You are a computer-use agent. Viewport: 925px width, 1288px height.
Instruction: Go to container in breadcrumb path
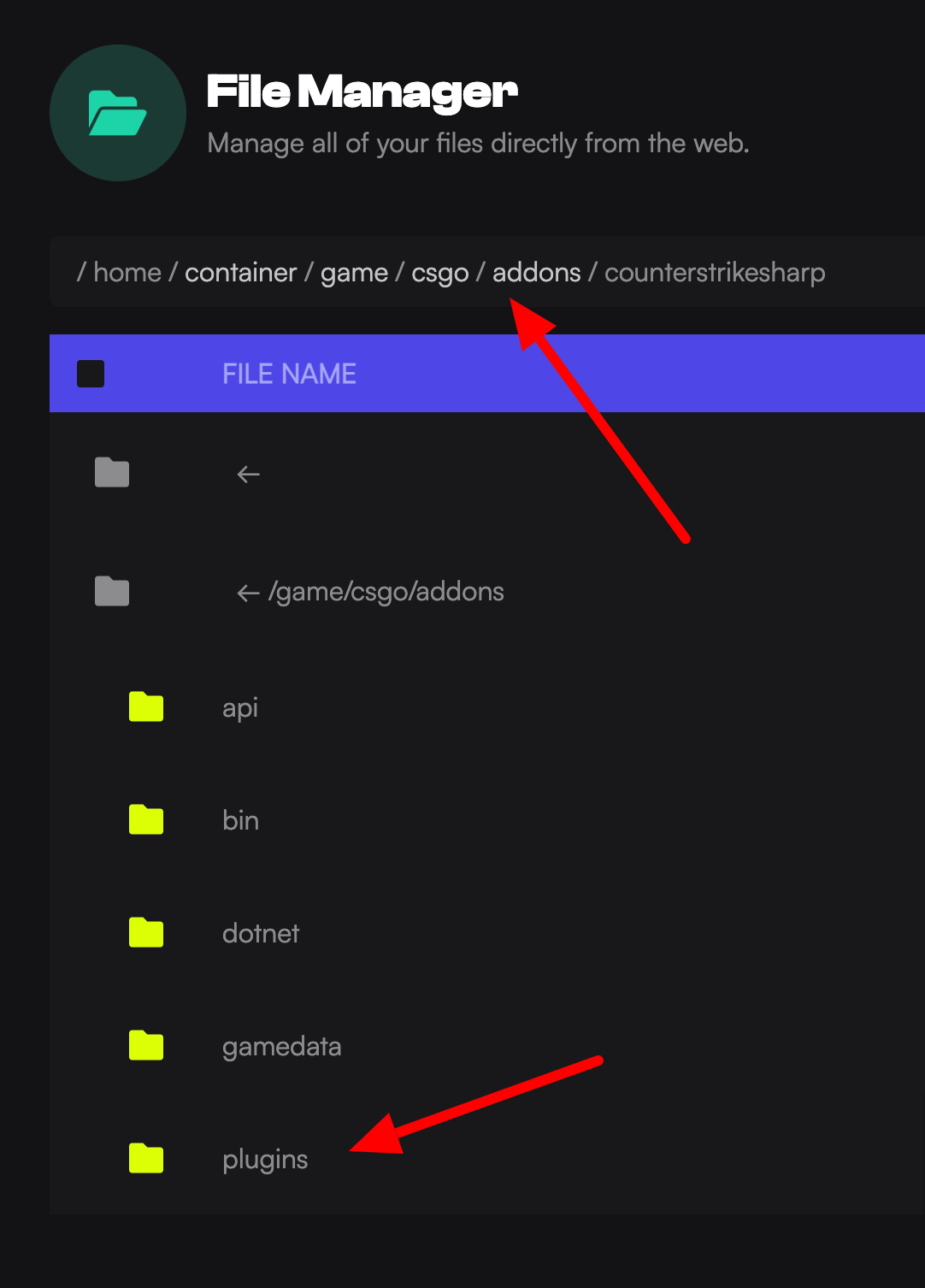click(240, 273)
